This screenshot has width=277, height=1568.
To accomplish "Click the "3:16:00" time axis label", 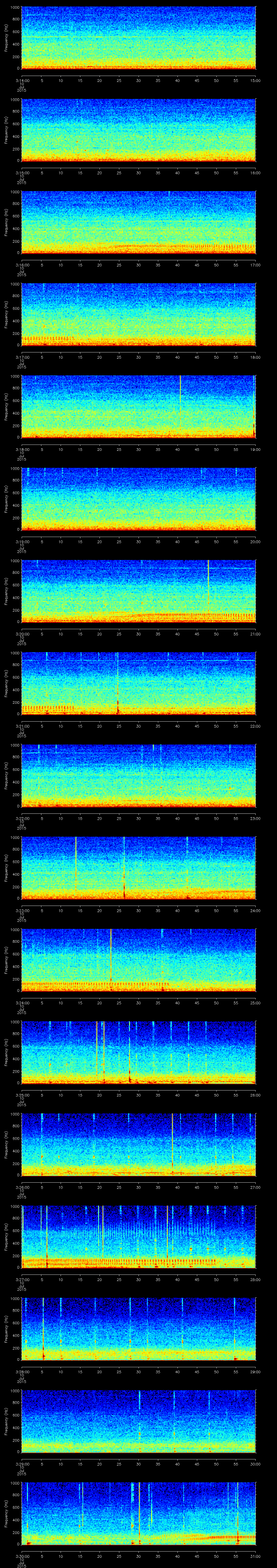I will (22, 265).
